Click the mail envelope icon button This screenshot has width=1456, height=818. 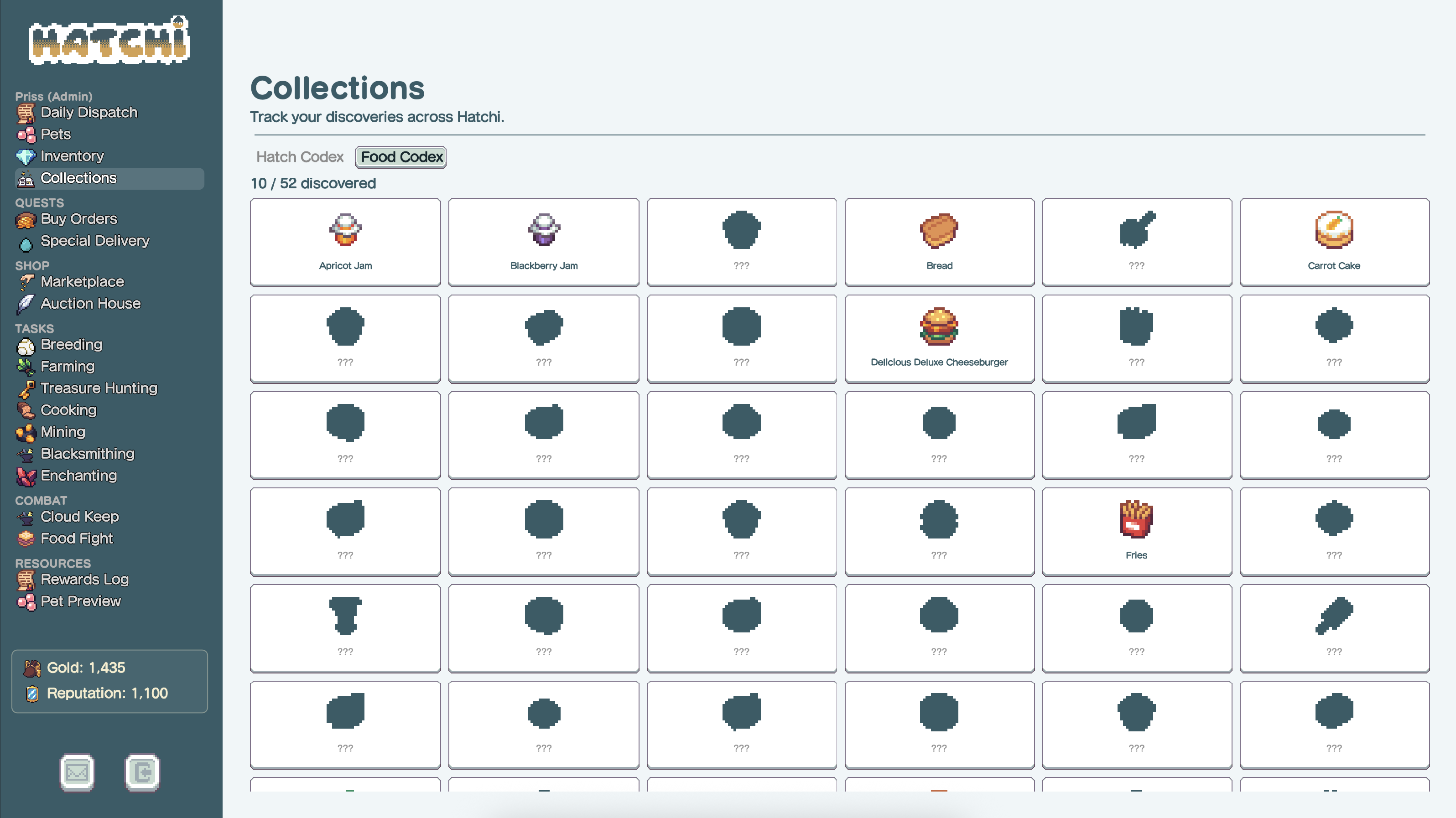click(x=77, y=771)
